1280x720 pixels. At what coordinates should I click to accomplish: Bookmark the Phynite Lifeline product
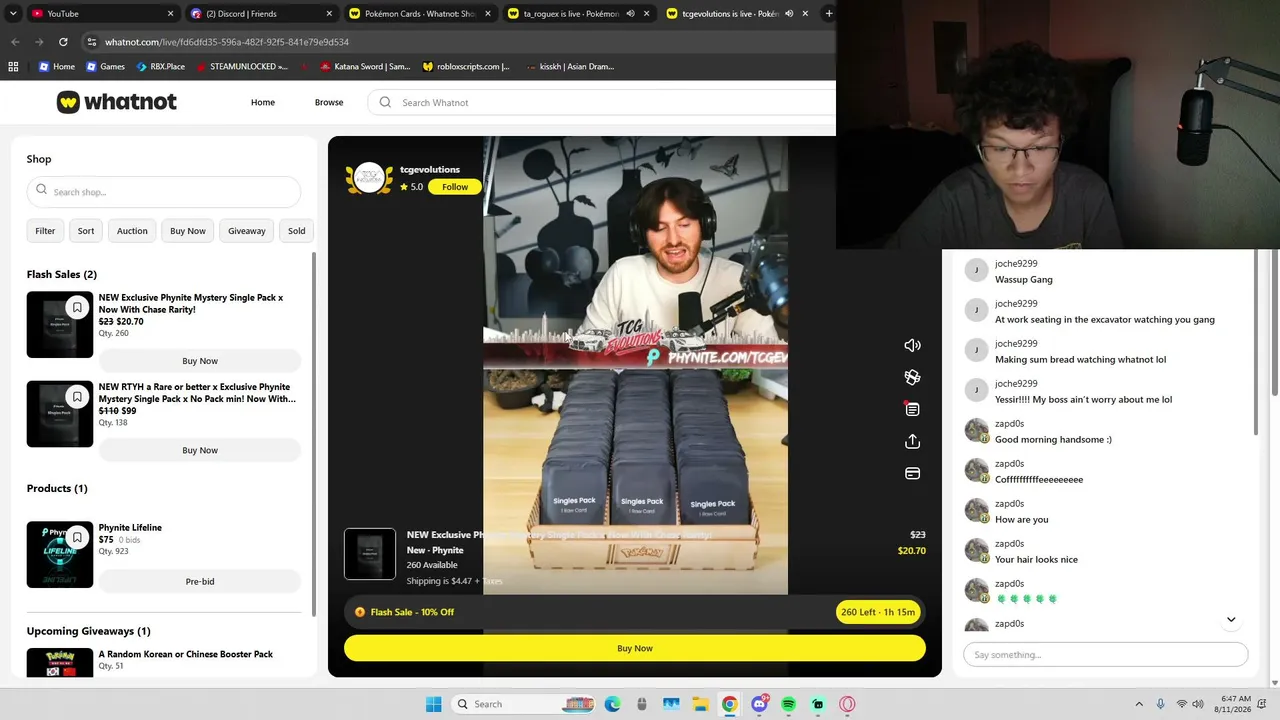[77, 537]
